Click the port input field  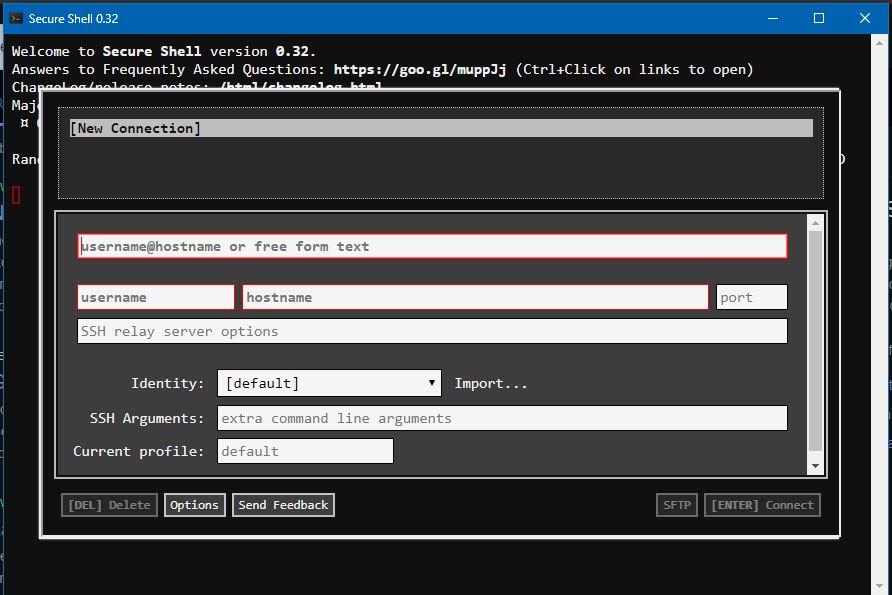point(751,297)
